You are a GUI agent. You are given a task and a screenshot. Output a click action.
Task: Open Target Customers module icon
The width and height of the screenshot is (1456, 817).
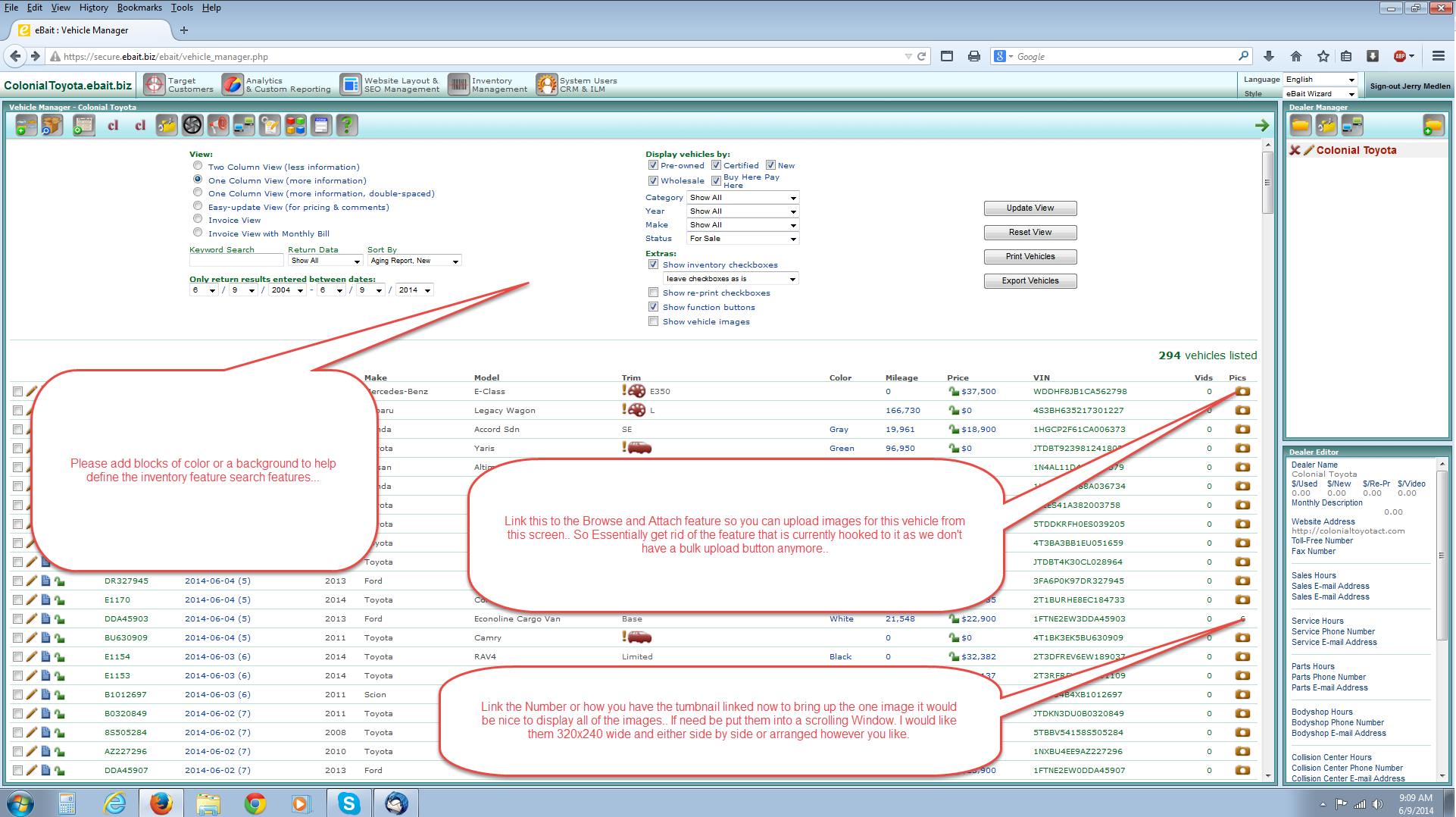pos(155,85)
